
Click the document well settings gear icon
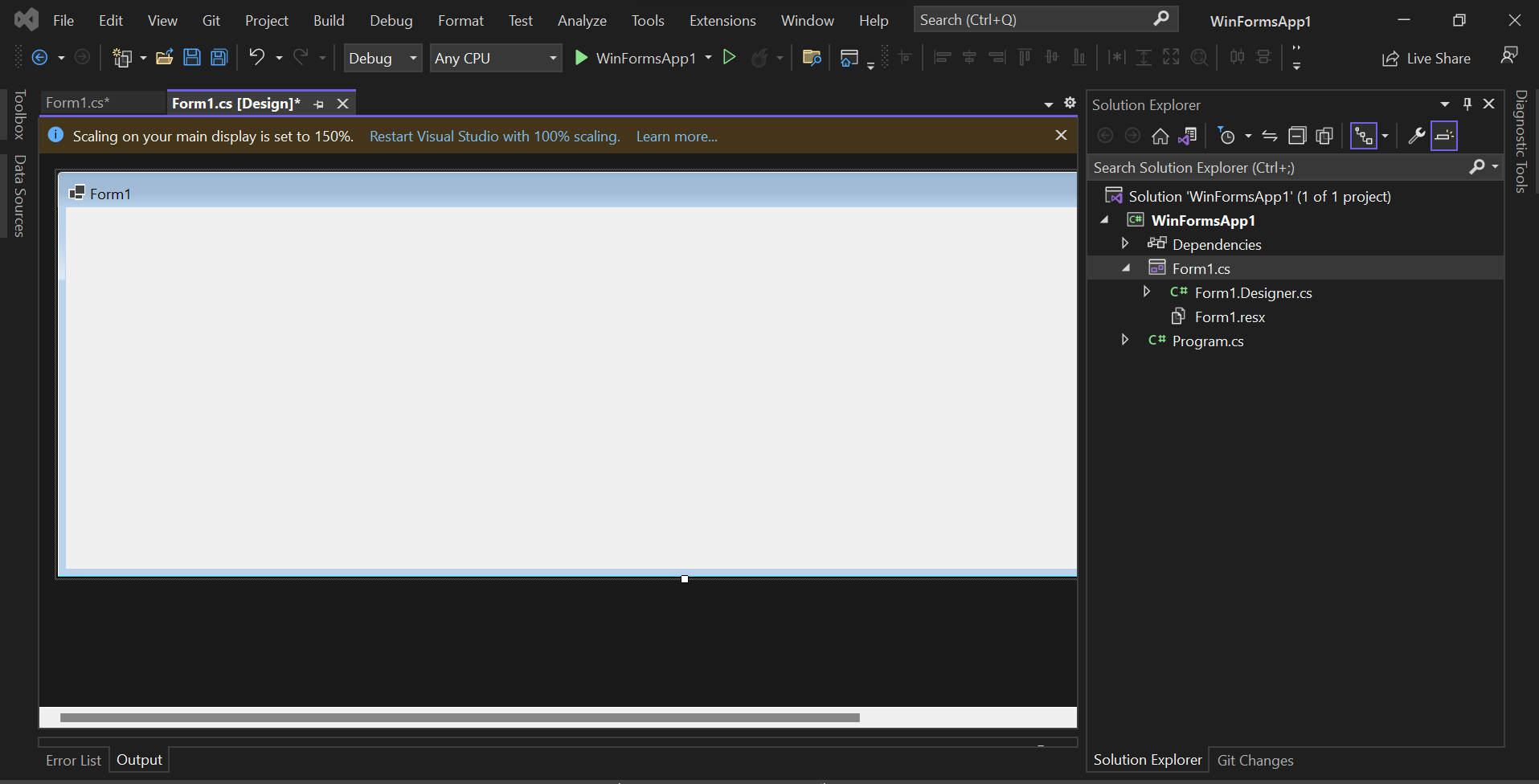click(x=1070, y=103)
